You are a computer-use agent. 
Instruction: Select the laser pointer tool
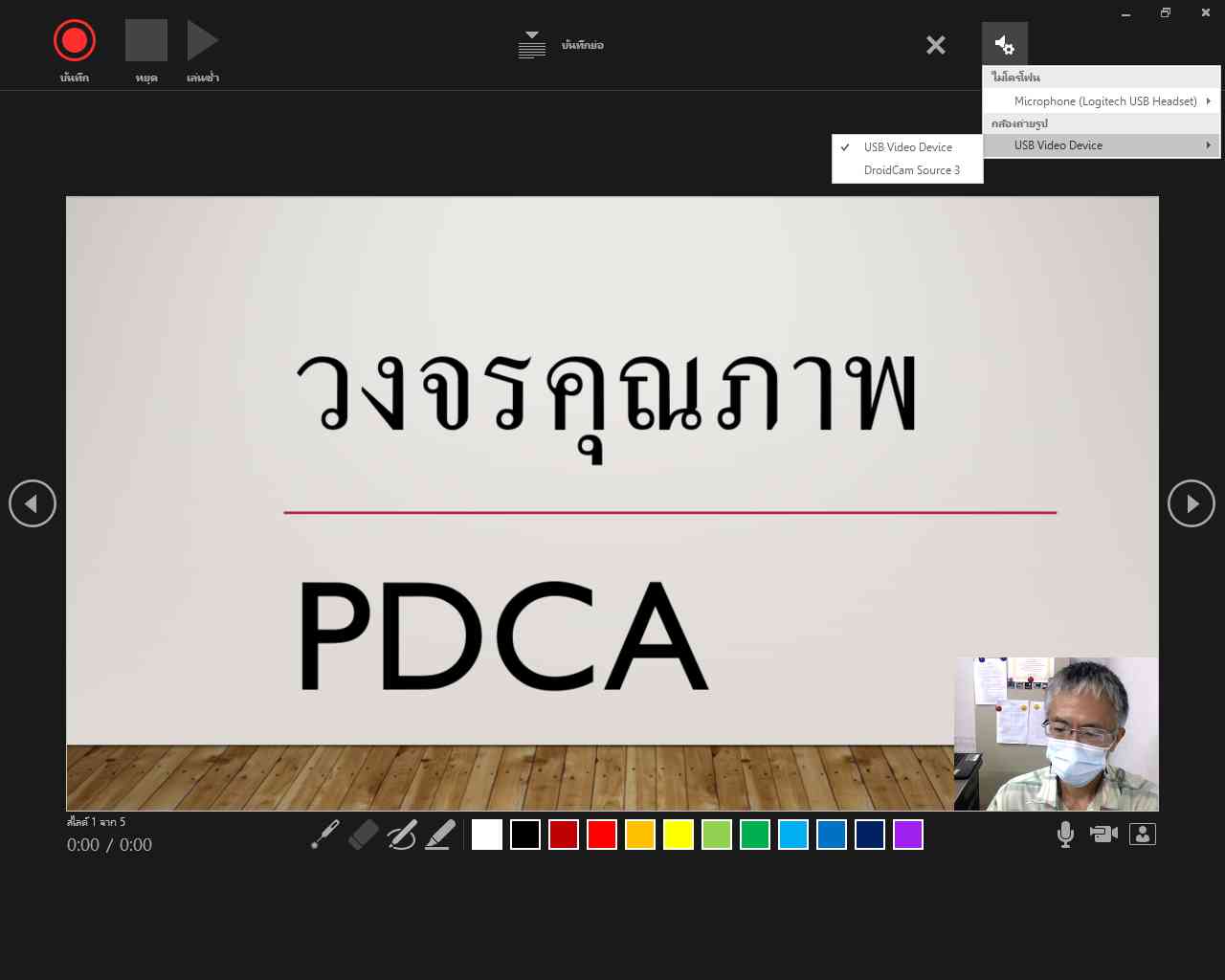coord(325,835)
